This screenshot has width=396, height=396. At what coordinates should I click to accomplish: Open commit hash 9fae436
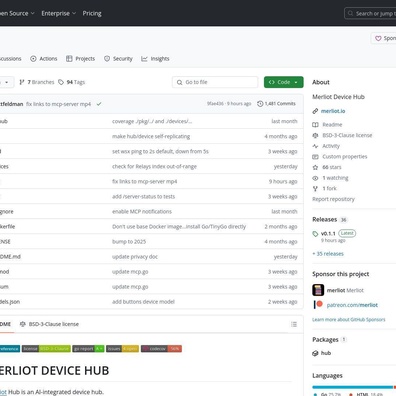tap(215, 104)
